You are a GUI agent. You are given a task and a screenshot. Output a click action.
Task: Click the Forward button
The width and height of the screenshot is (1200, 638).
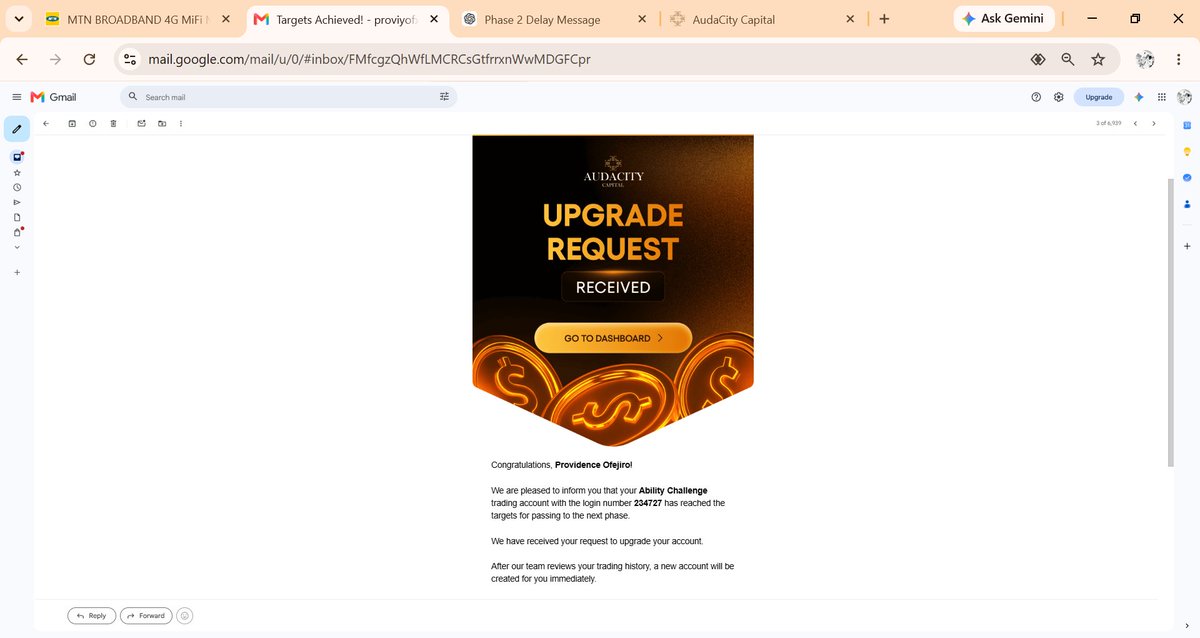(146, 616)
